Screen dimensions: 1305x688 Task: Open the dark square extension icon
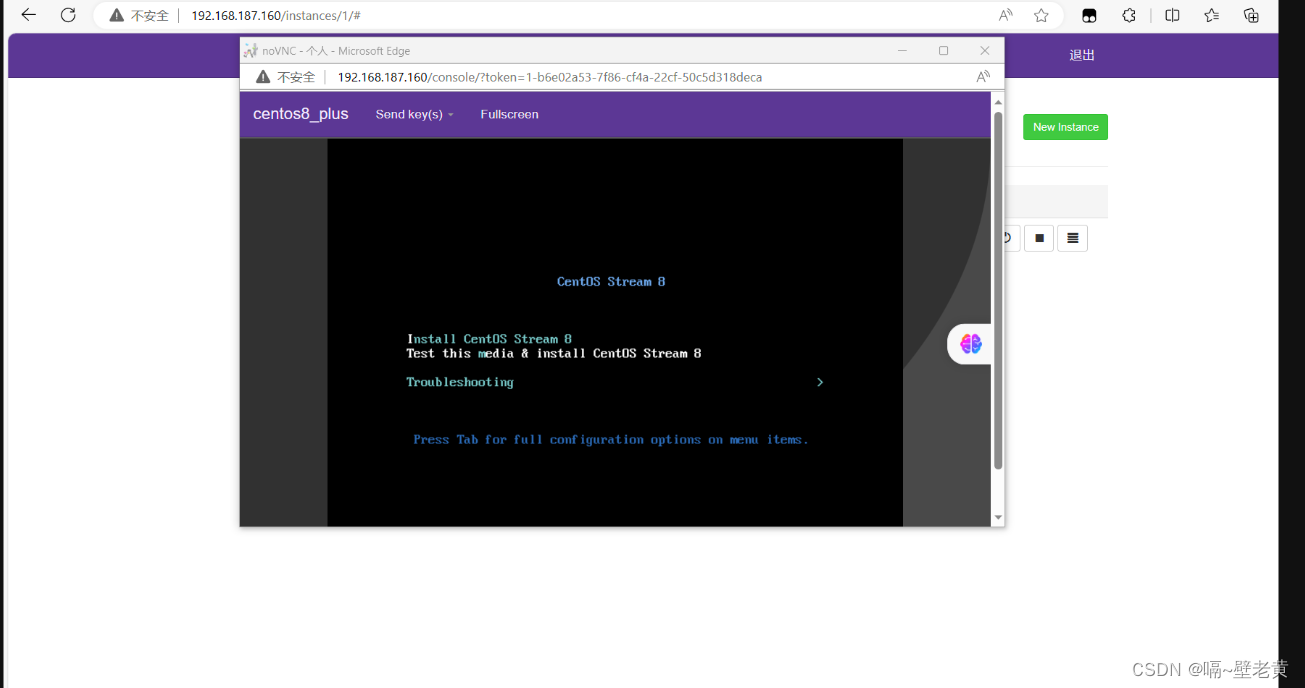[x=1090, y=16]
